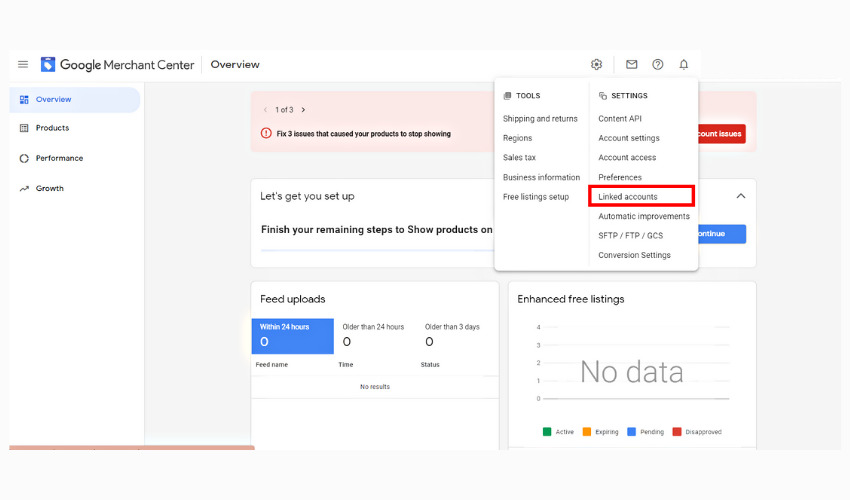Click Fix 3 issues warning message

pyautogui.click(x=364, y=134)
